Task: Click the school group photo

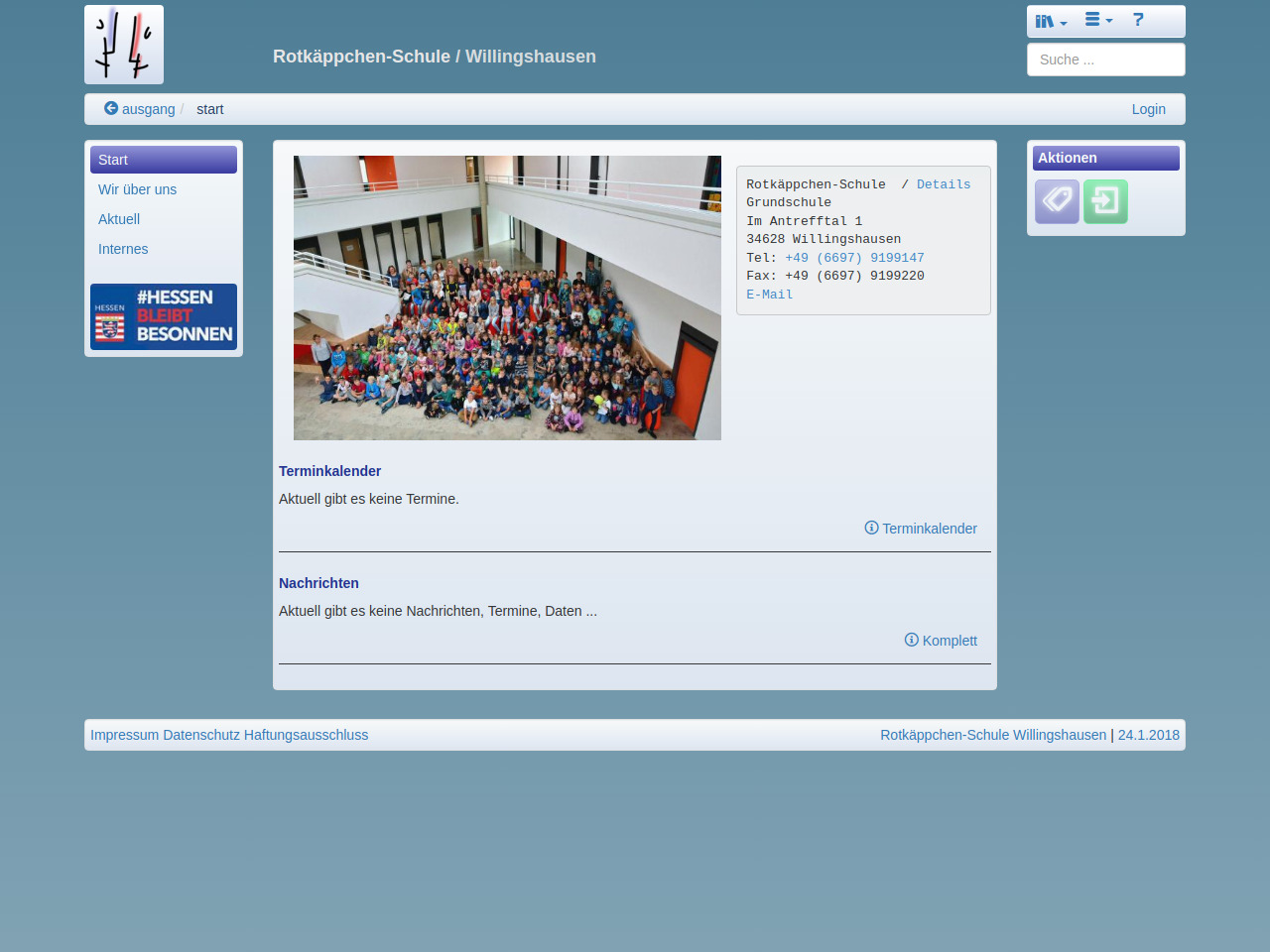Action: 507,297
